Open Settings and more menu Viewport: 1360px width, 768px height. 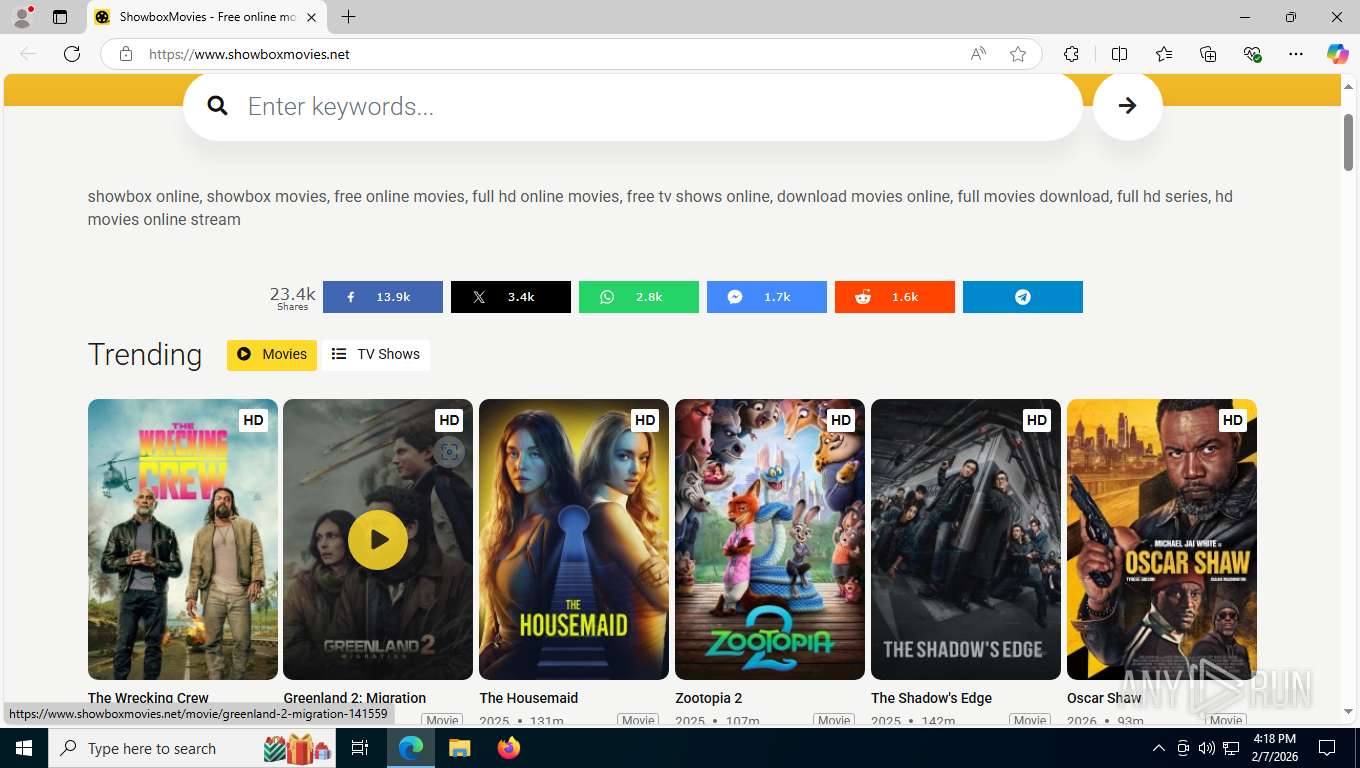(x=1296, y=54)
